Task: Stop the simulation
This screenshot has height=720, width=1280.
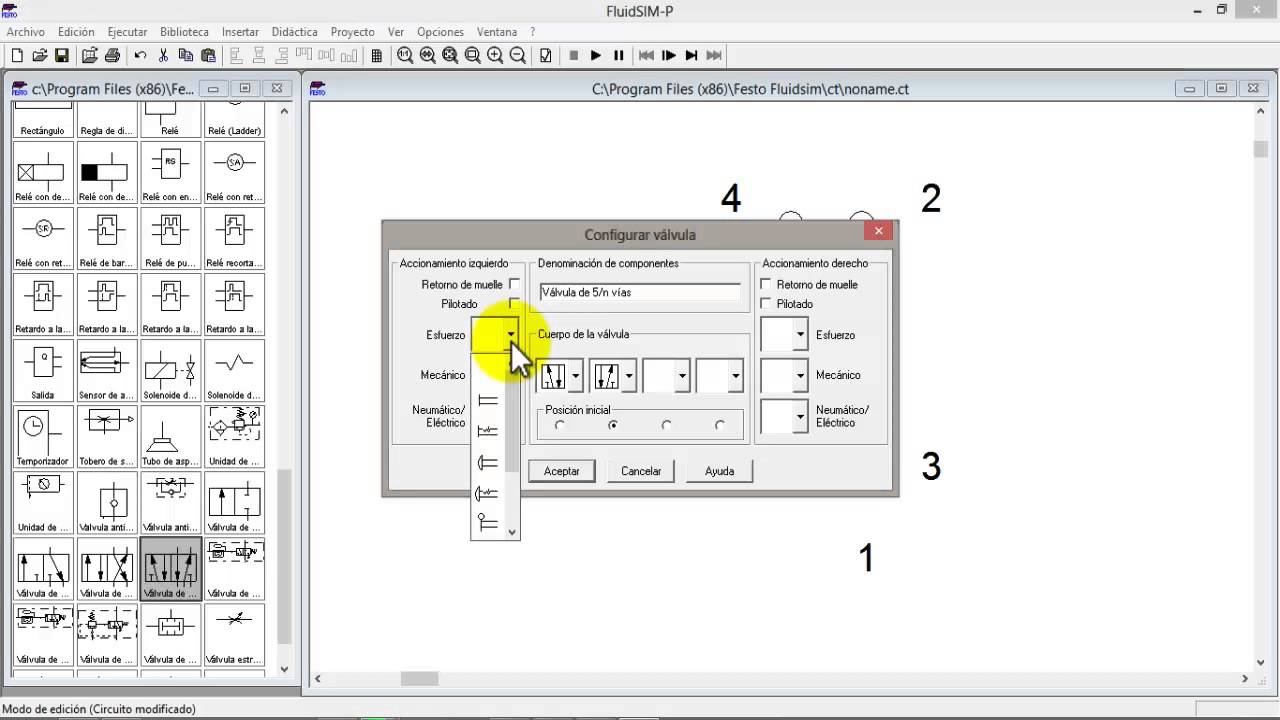Action: (574, 56)
